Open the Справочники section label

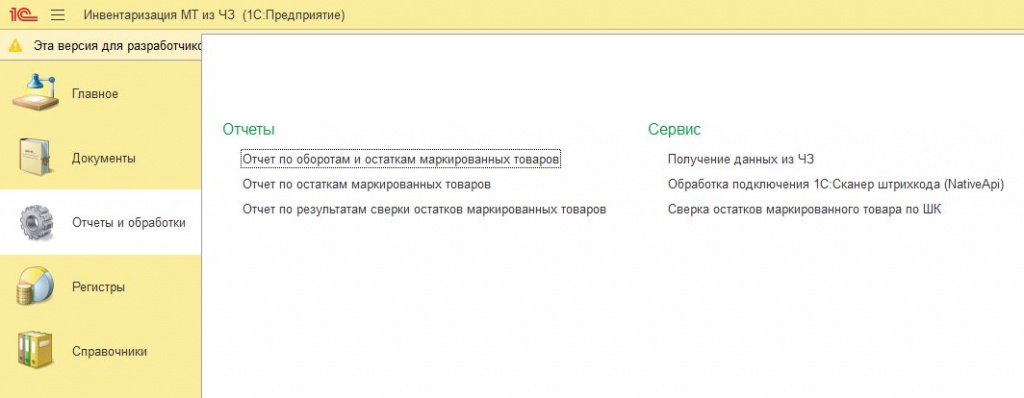coord(109,352)
